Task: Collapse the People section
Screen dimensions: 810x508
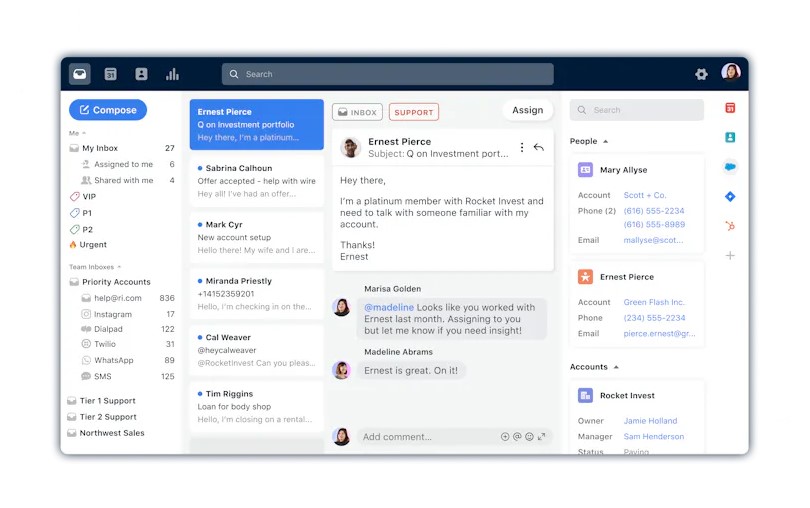Action: click(x=605, y=142)
